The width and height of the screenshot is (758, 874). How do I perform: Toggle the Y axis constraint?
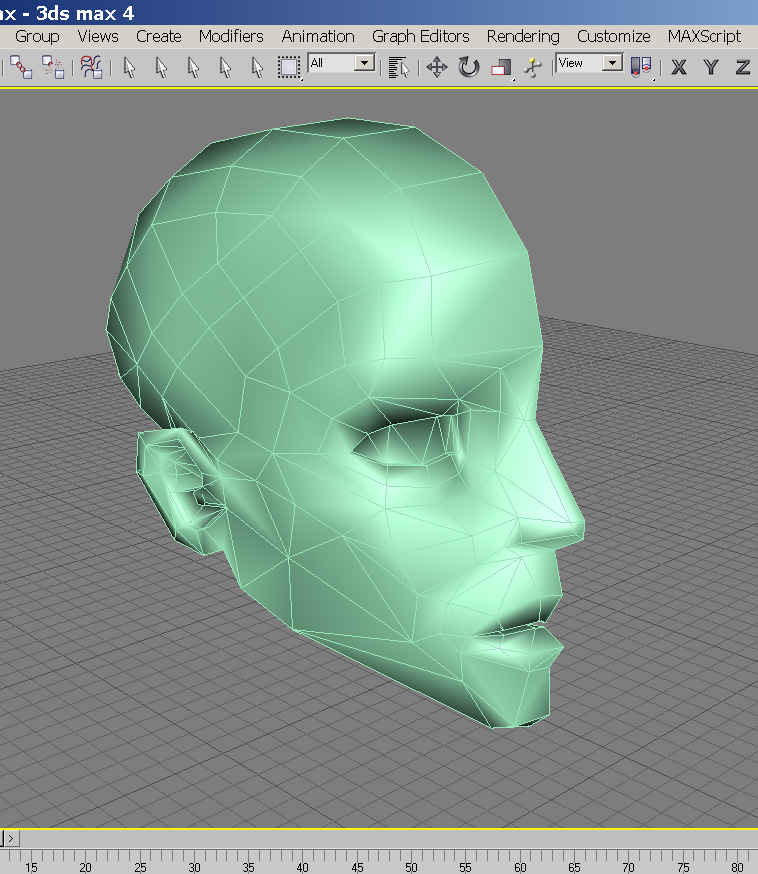tap(711, 67)
